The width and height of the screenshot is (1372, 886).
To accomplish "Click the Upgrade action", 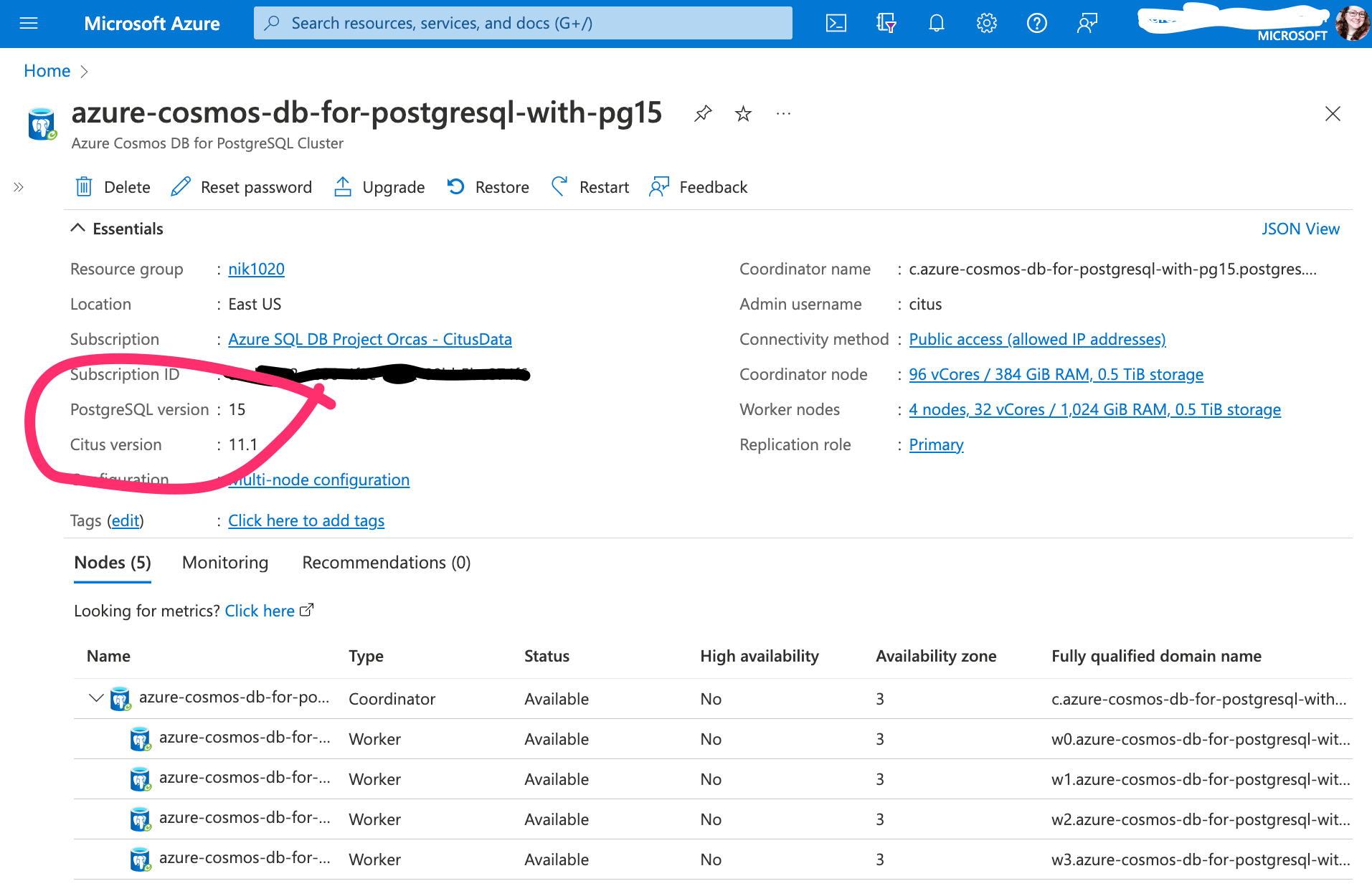I will [379, 187].
